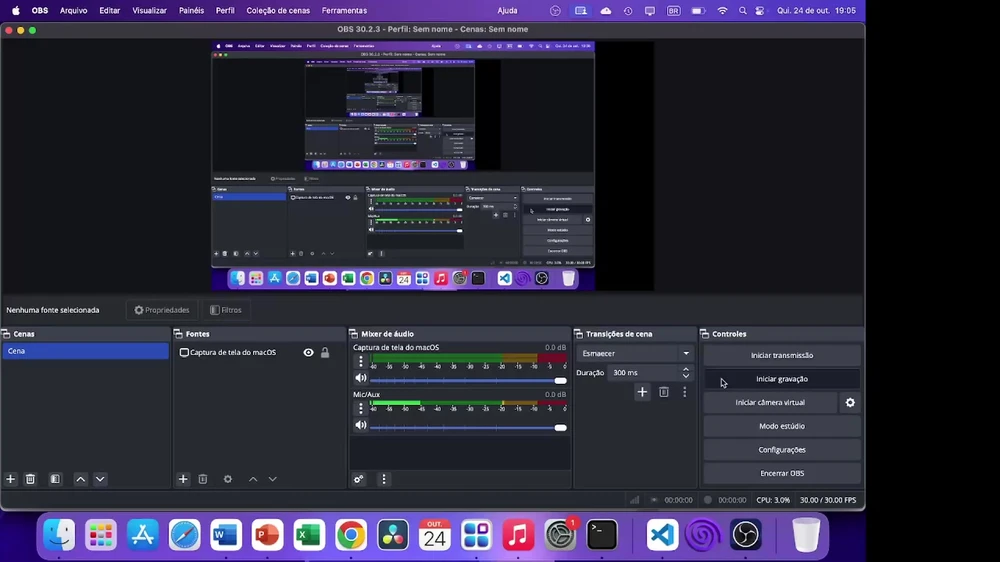Screen dimensions: 1000x562
Task: Delete selected scene with trash icon
Action: pyautogui.click(x=30, y=479)
